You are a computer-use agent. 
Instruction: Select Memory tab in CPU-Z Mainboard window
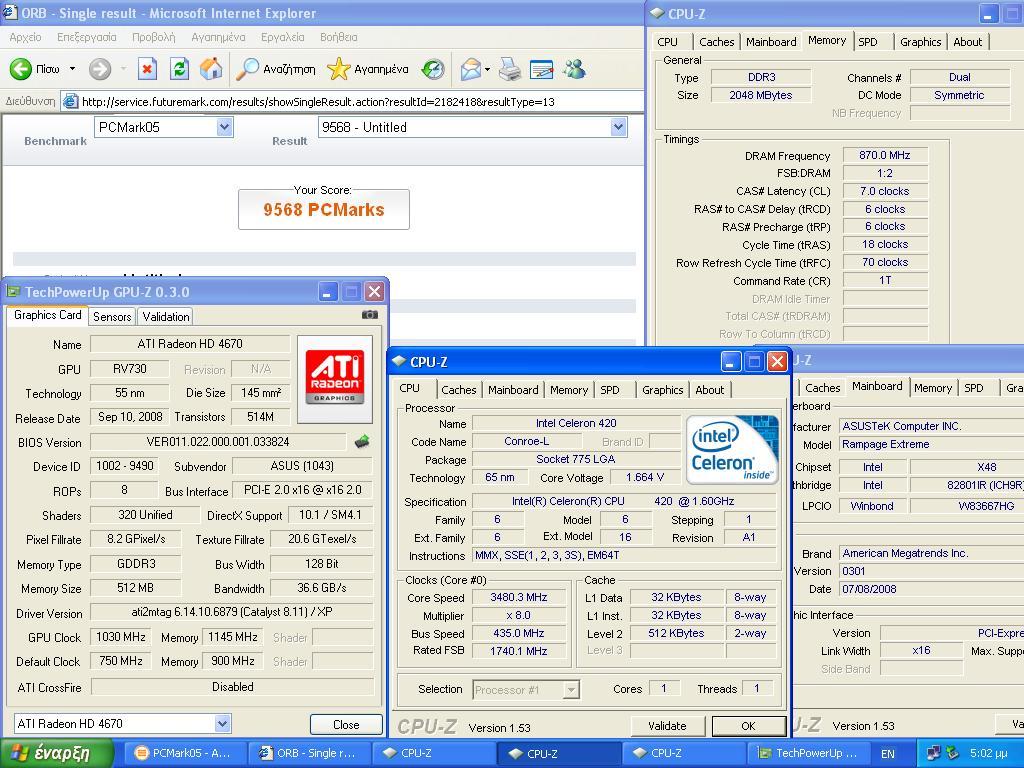coord(933,388)
